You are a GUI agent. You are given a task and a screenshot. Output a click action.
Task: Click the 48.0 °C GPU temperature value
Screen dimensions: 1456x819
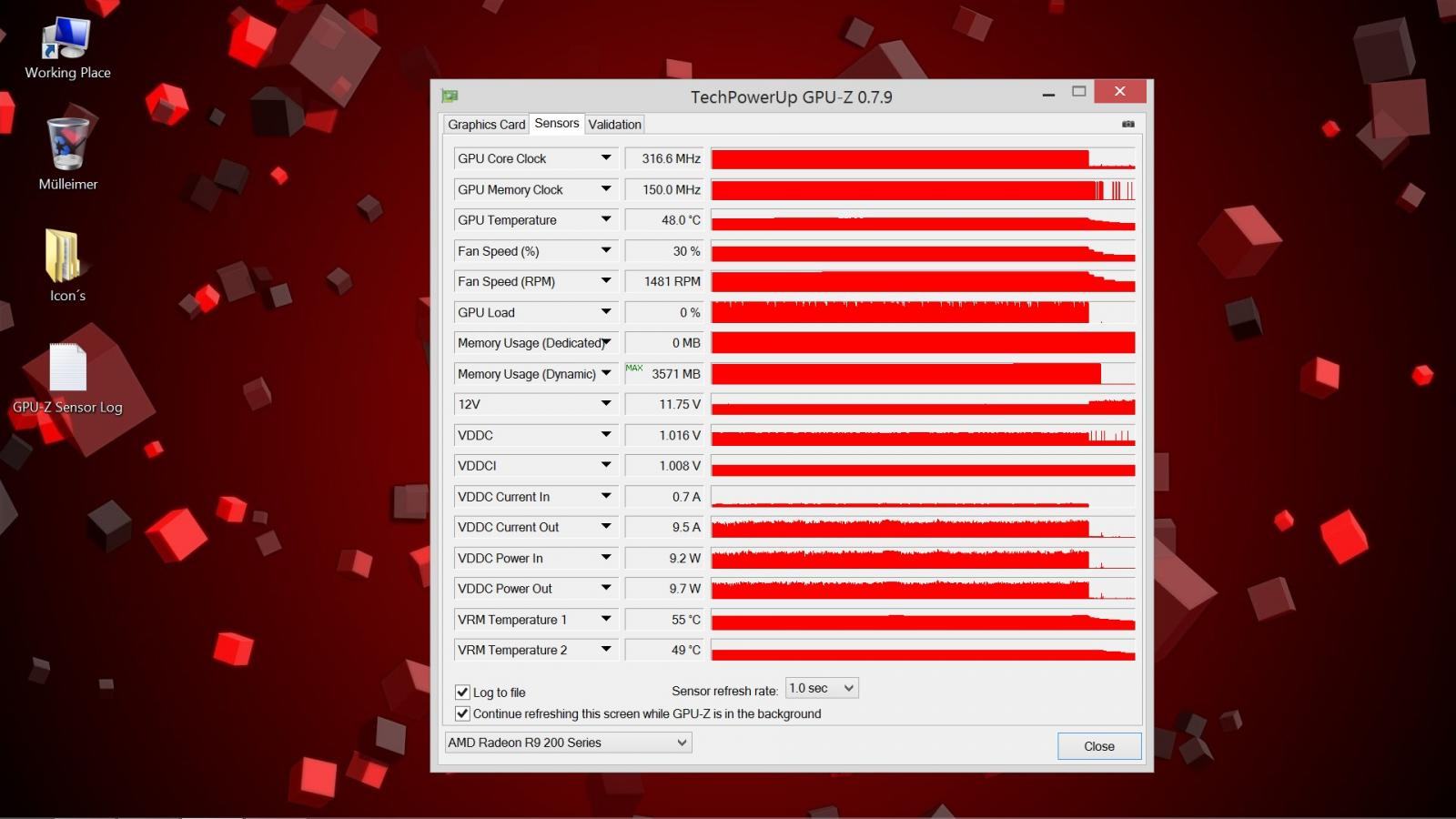point(665,220)
